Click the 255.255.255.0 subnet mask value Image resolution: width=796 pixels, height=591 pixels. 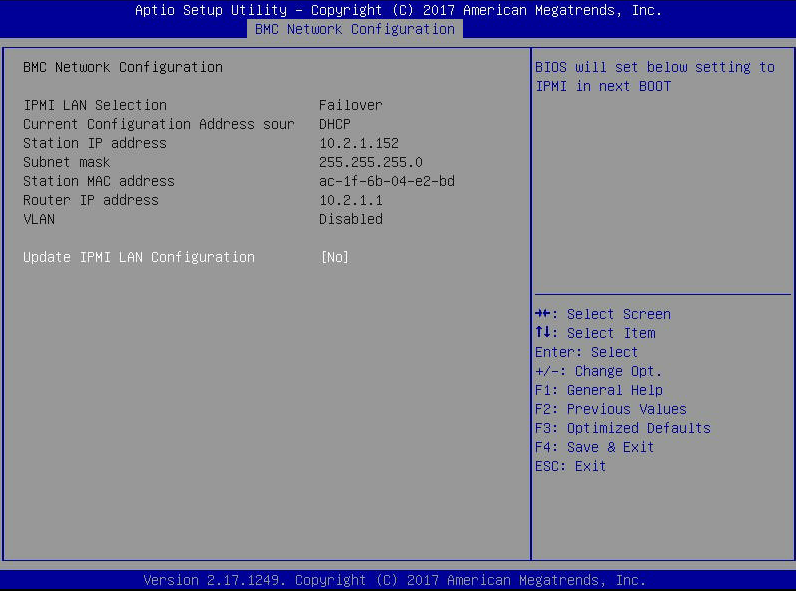coord(371,162)
